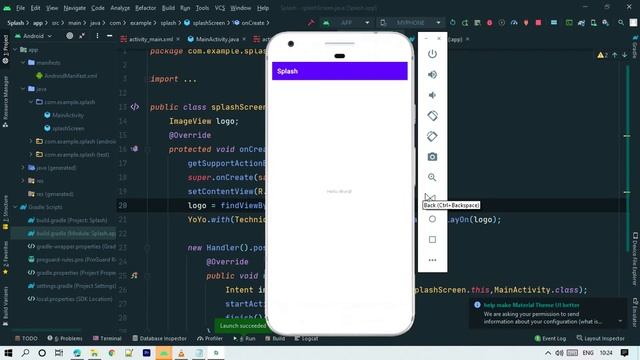The image size is (640, 360).
Task: Expand the java (generated) folder
Action: point(23,168)
